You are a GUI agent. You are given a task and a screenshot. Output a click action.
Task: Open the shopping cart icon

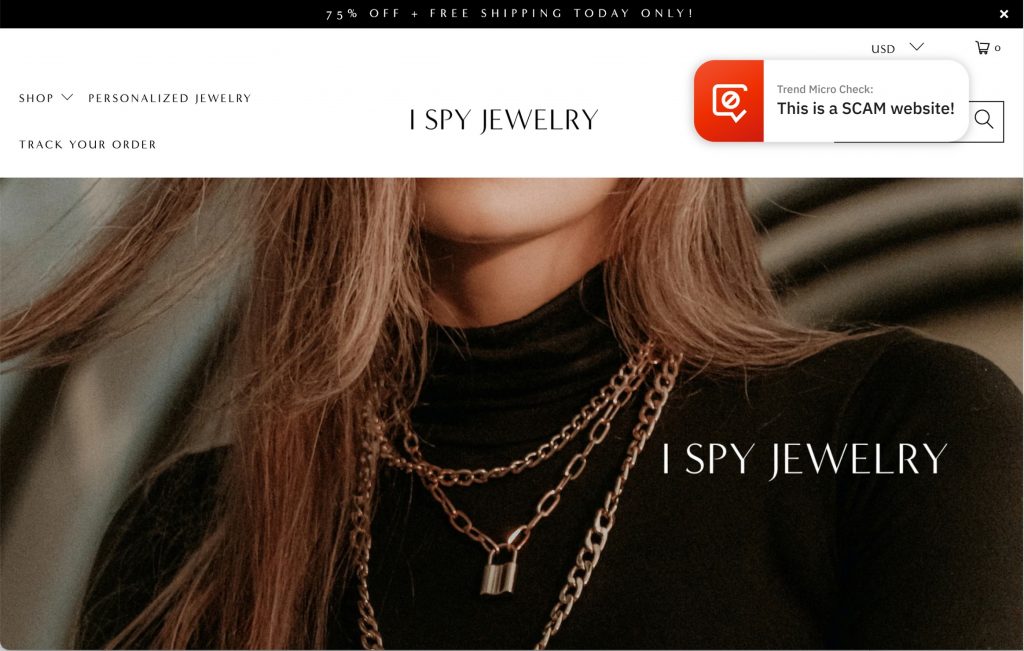pos(982,48)
